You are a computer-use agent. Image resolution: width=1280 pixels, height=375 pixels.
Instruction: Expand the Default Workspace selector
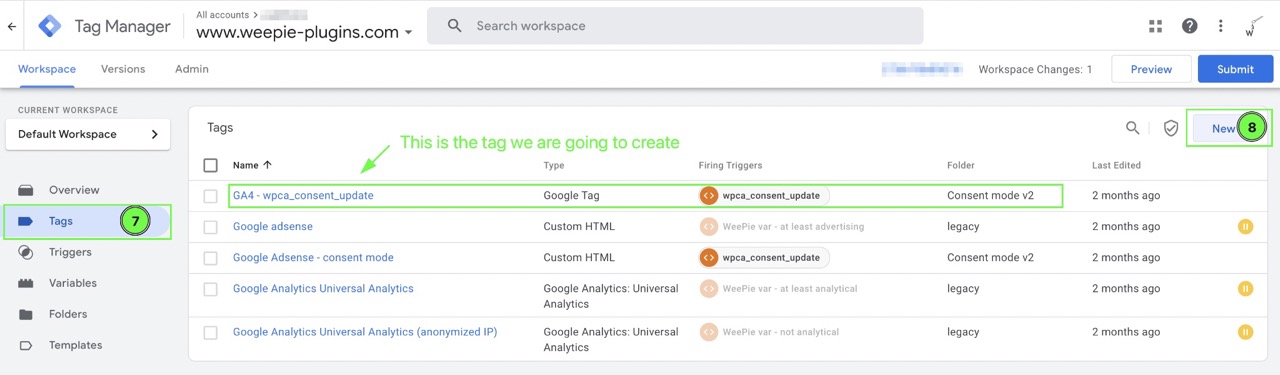(x=88, y=134)
